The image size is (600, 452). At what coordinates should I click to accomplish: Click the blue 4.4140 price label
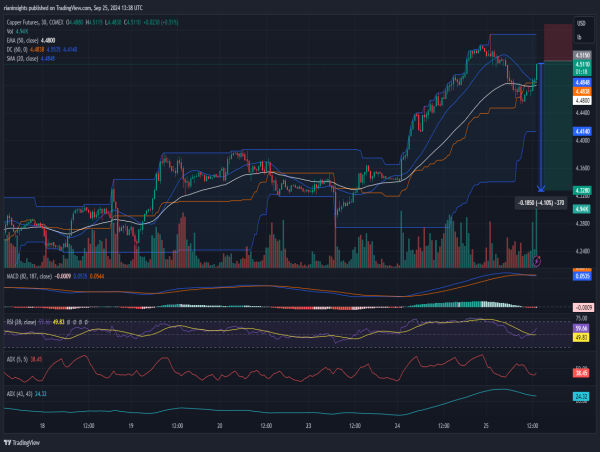pyautogui.click(x=582, y=131)
